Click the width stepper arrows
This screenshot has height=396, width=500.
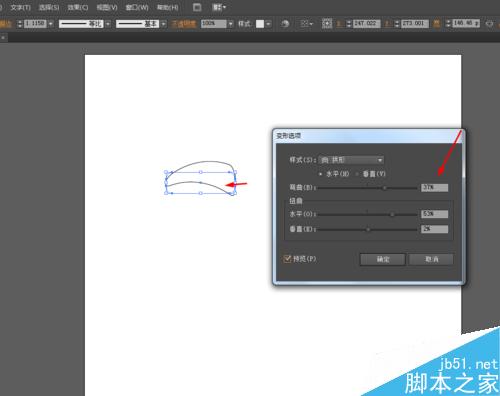pos(448,24)
